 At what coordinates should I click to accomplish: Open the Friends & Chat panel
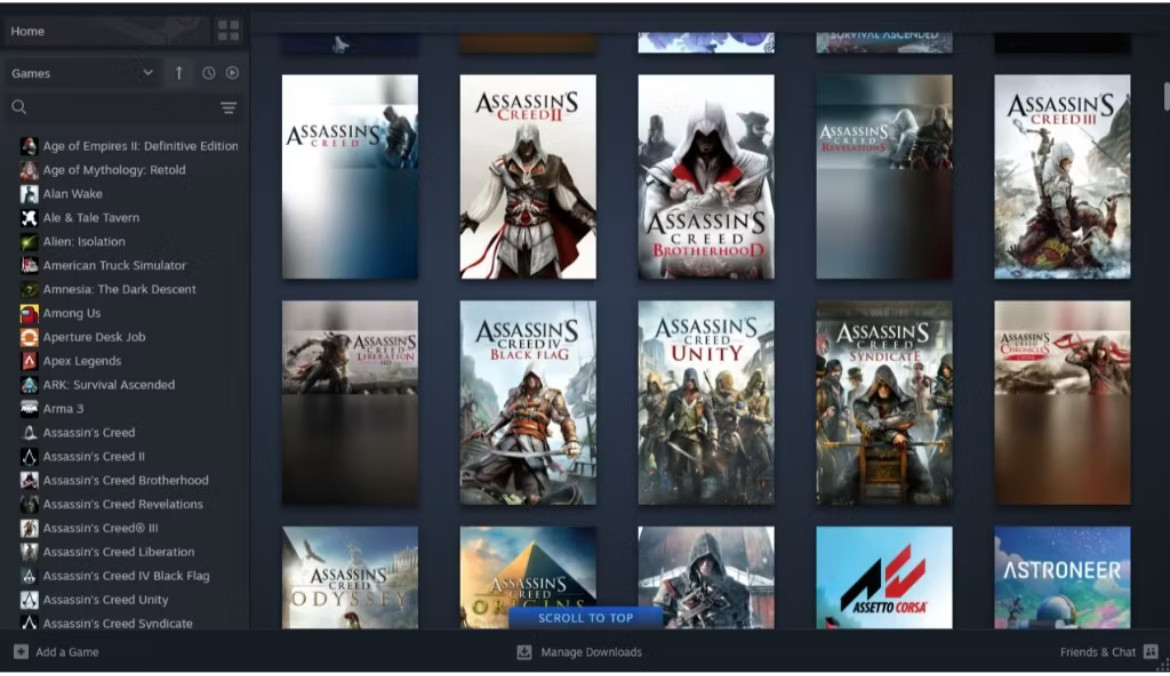click(1098, 652)
